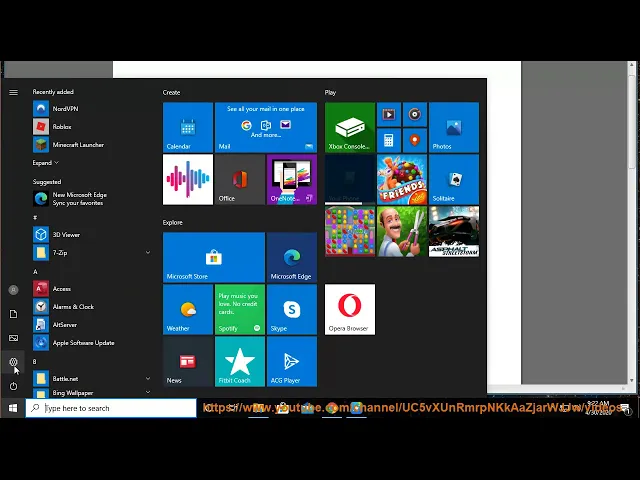Click letter B section header

35,361
